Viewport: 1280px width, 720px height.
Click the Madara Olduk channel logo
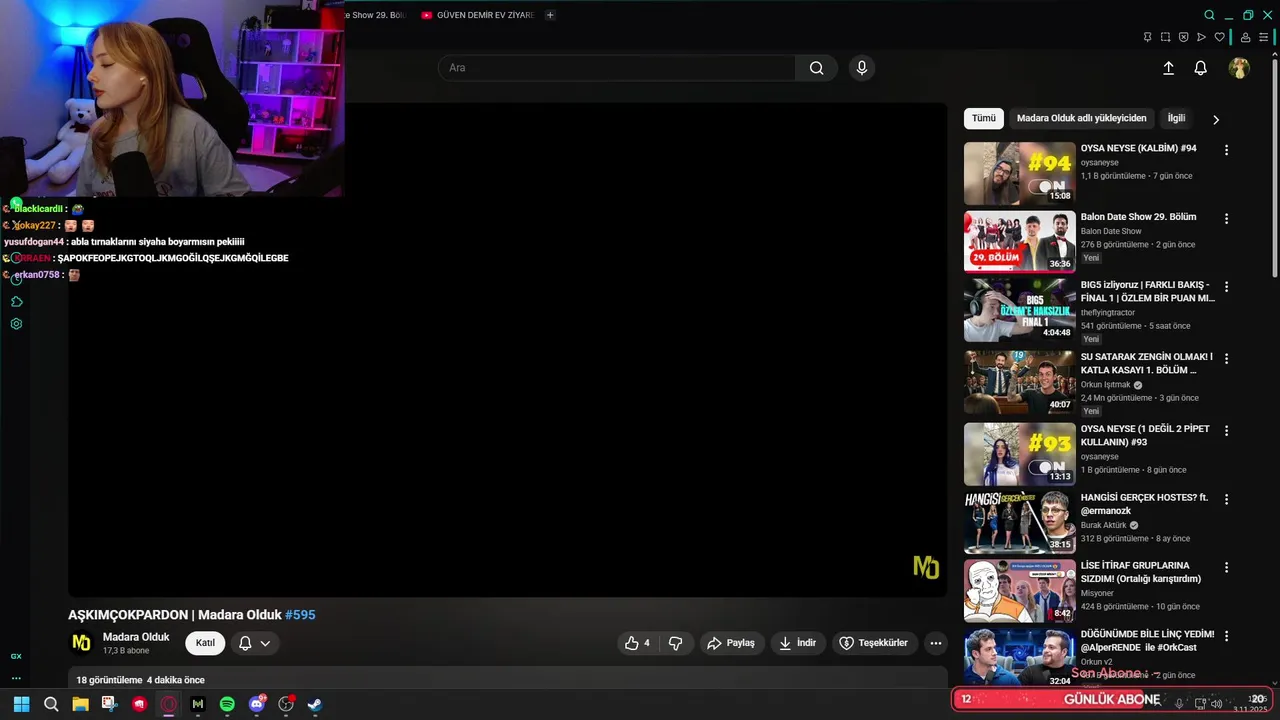coord(81,643)
